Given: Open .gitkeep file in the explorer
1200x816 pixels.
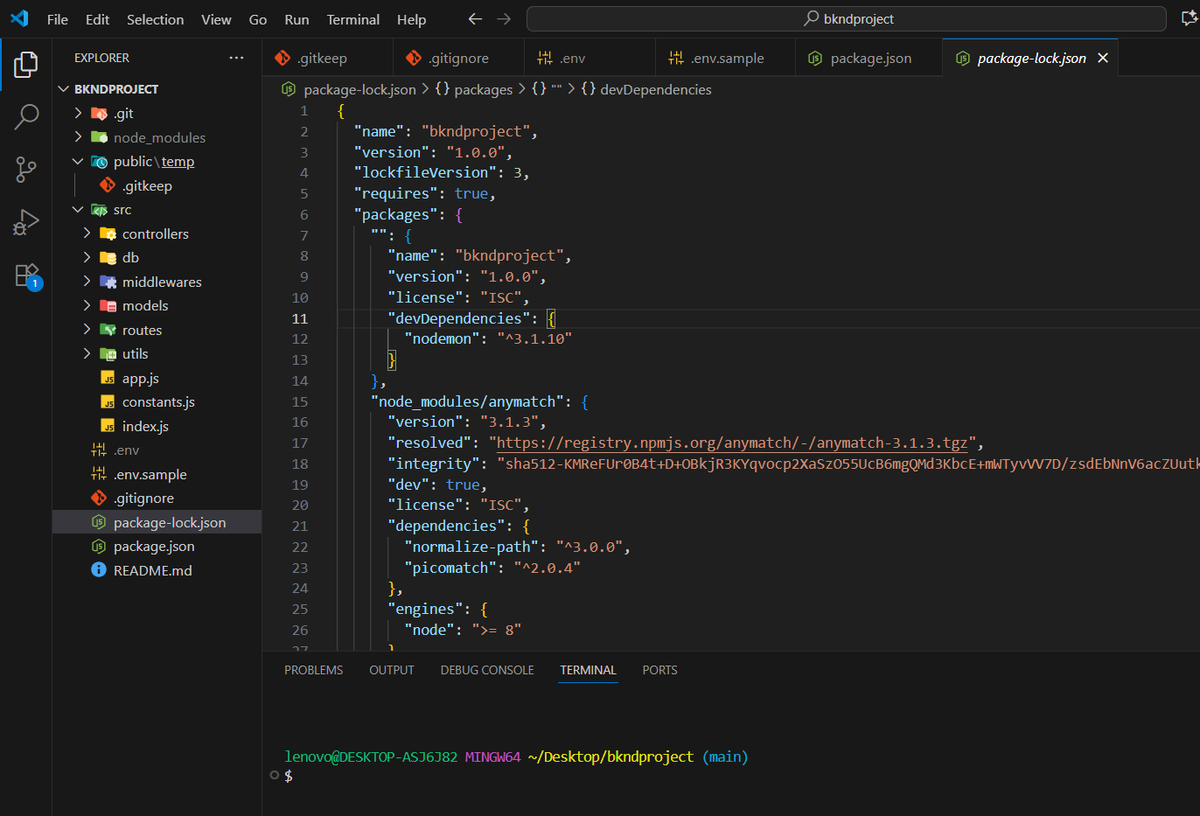Looking at the screenshot, I should (x=157, y=186).
